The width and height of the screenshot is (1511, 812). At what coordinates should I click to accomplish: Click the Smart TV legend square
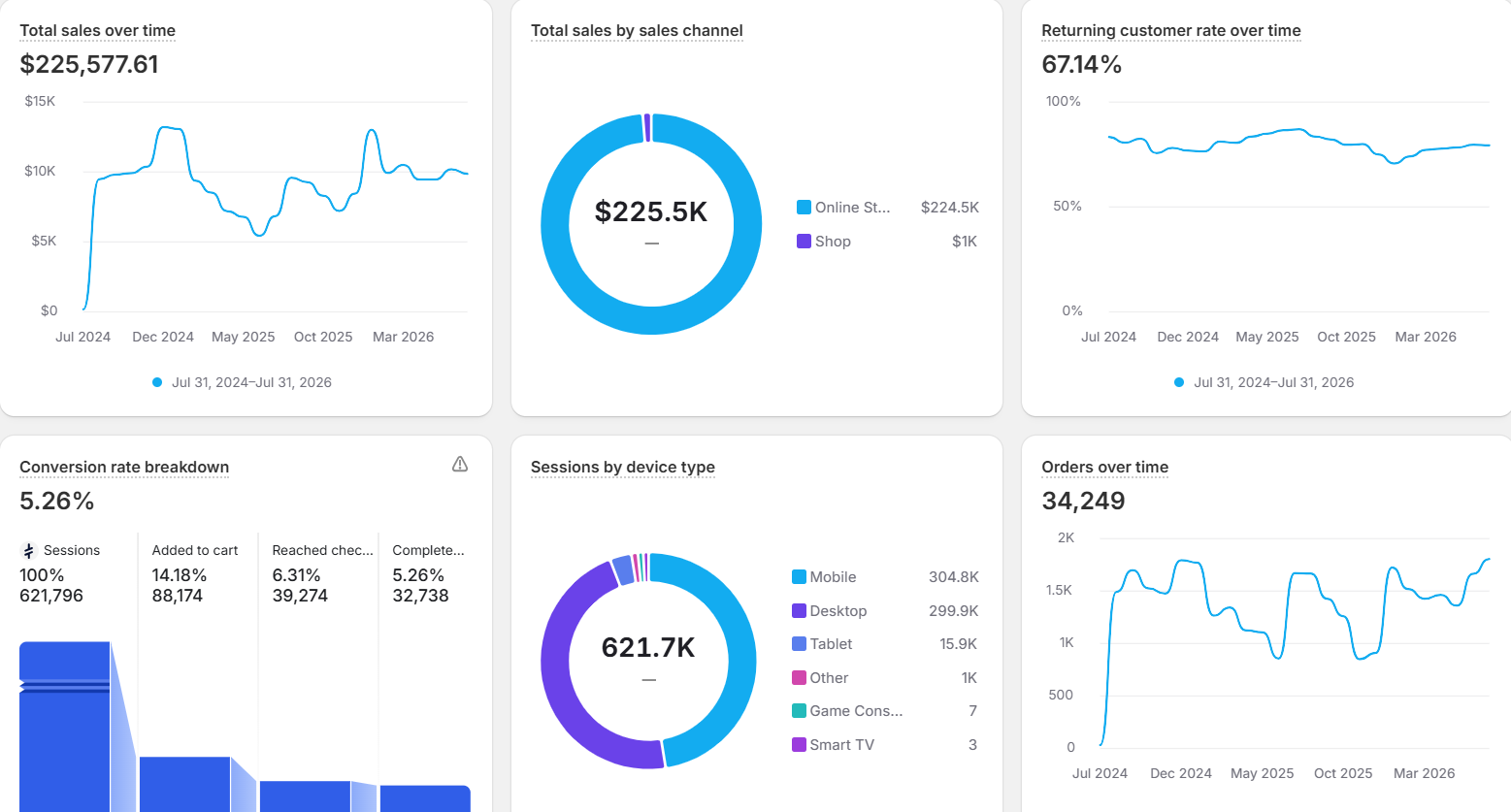tap(799, 745)
